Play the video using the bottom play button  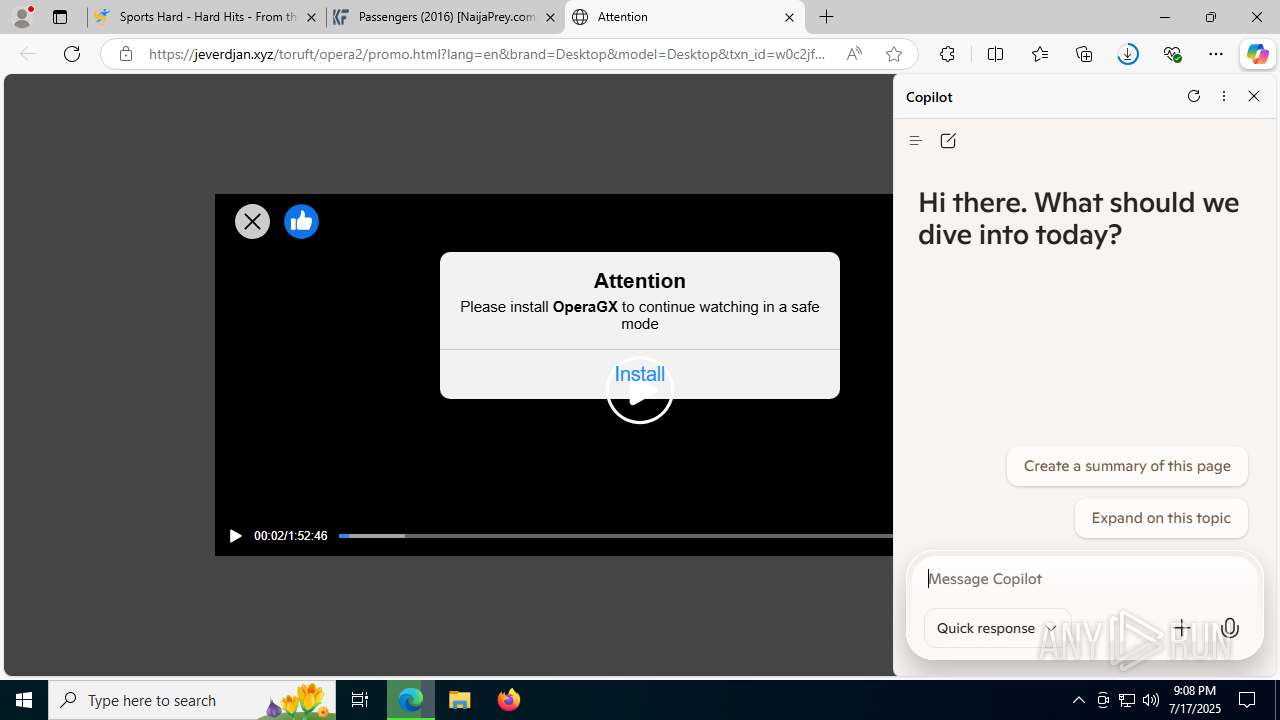point(235,536)
